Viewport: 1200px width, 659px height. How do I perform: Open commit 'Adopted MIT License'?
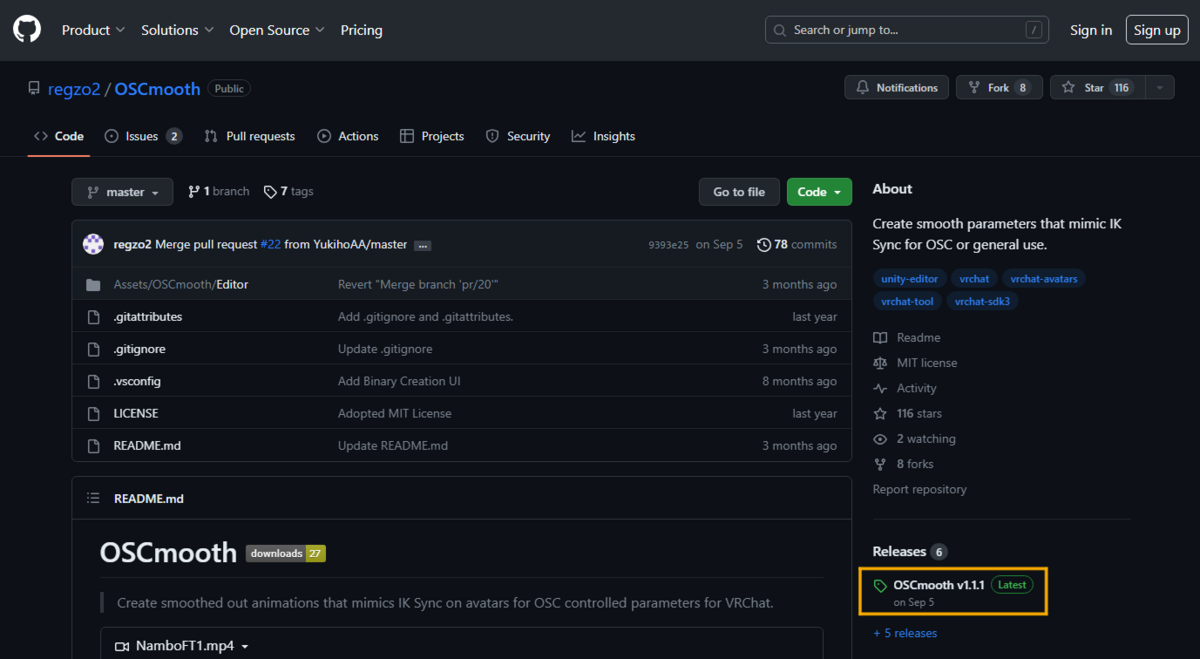tap(395, 413)
